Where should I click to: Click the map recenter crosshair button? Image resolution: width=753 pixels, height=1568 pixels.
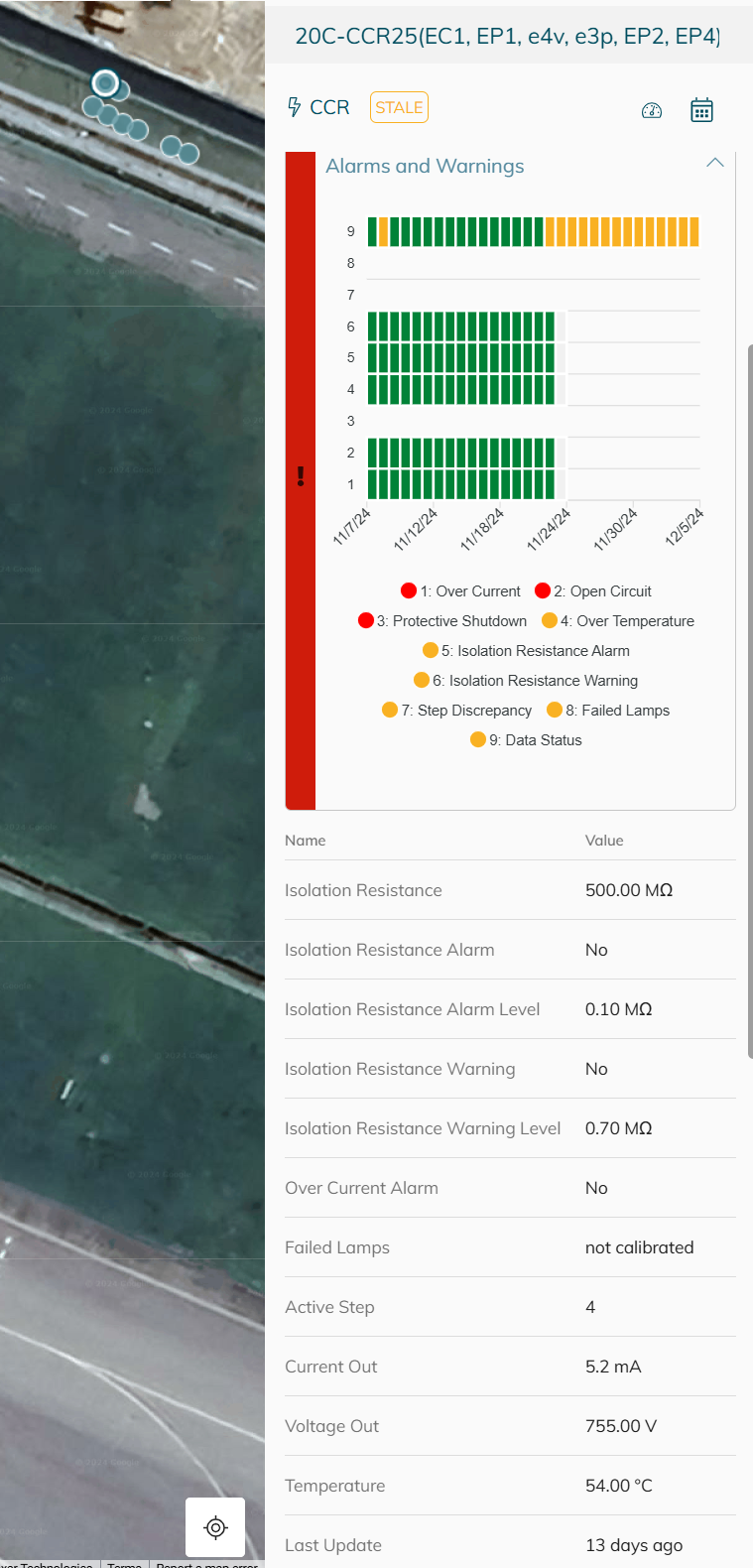(x=215, y=1527)
